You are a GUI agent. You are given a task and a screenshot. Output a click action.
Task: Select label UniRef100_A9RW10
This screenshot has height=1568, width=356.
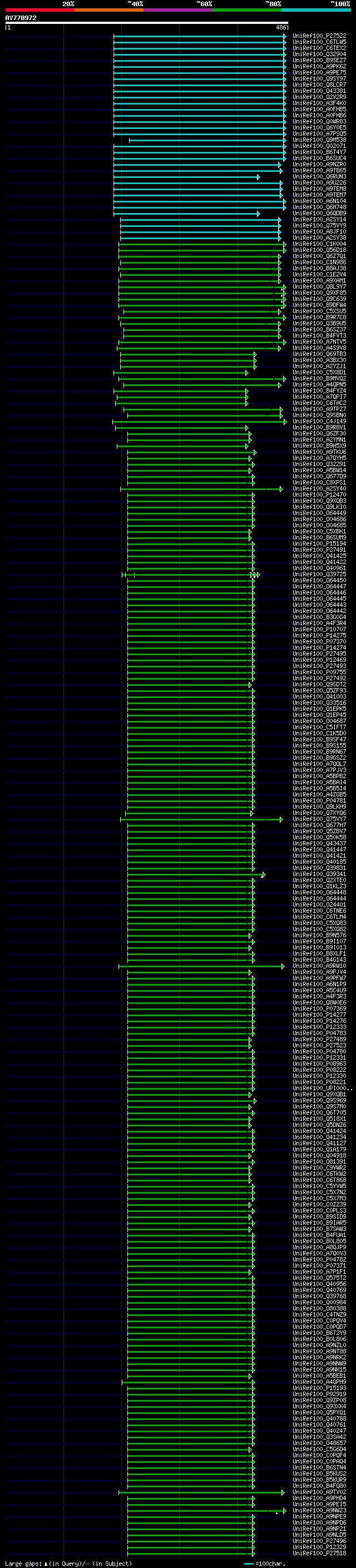(x=319, y=966)
